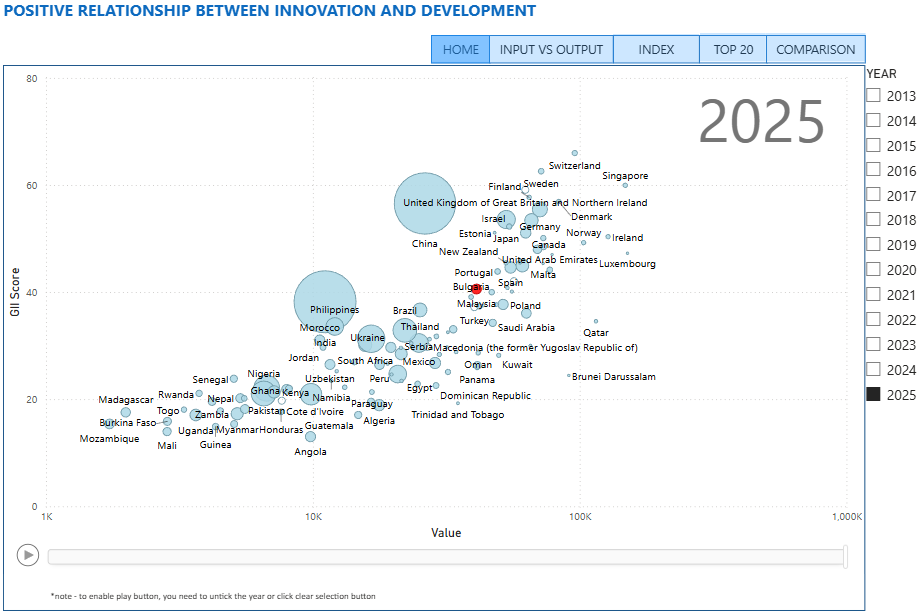Click the large India bubble
921x612 pixels.
tap(324, 299)
